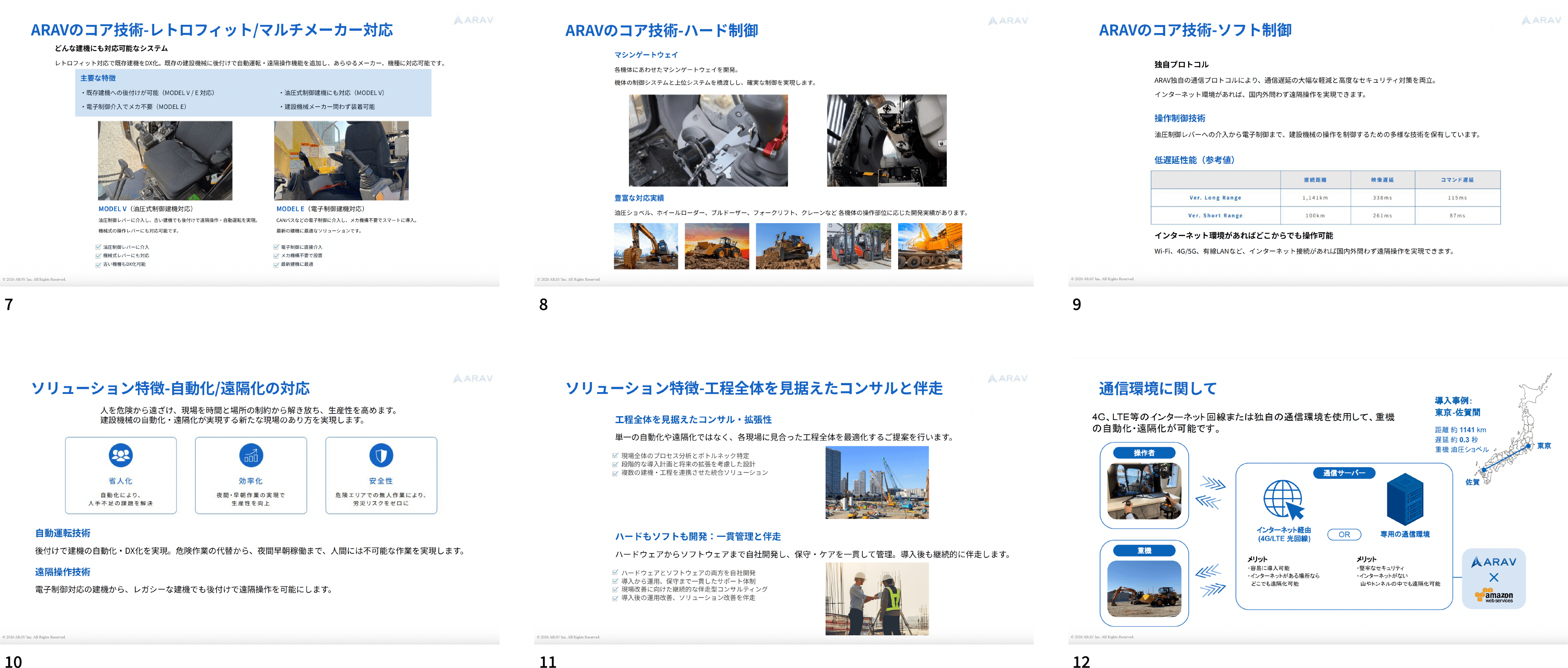This screenshot has width=1568, height=668.
Task: Click the blue server rack icon
Action: 1405,499
